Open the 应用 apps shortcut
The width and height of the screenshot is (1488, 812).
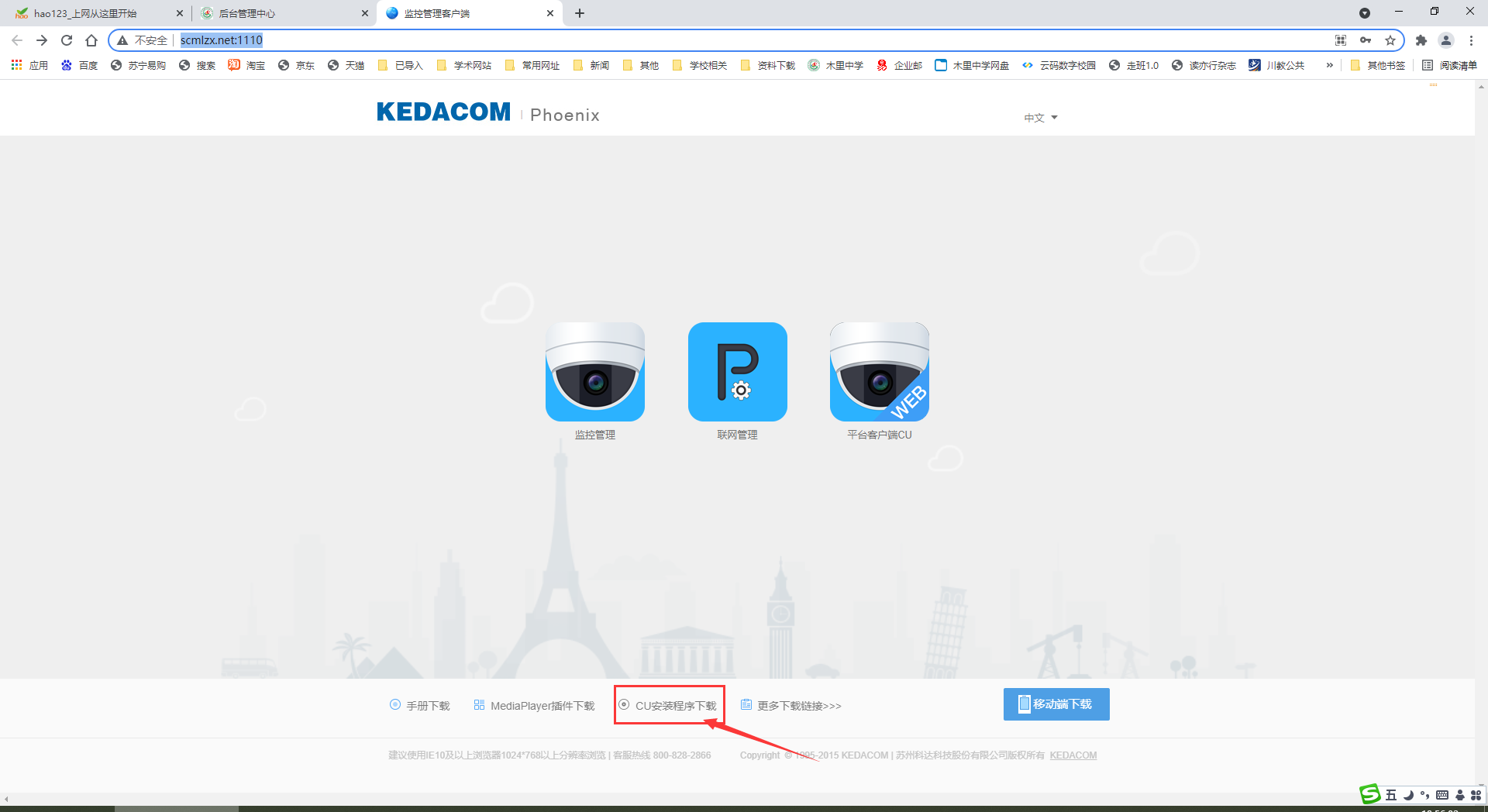pyautogui.click(x=29, y=65)
